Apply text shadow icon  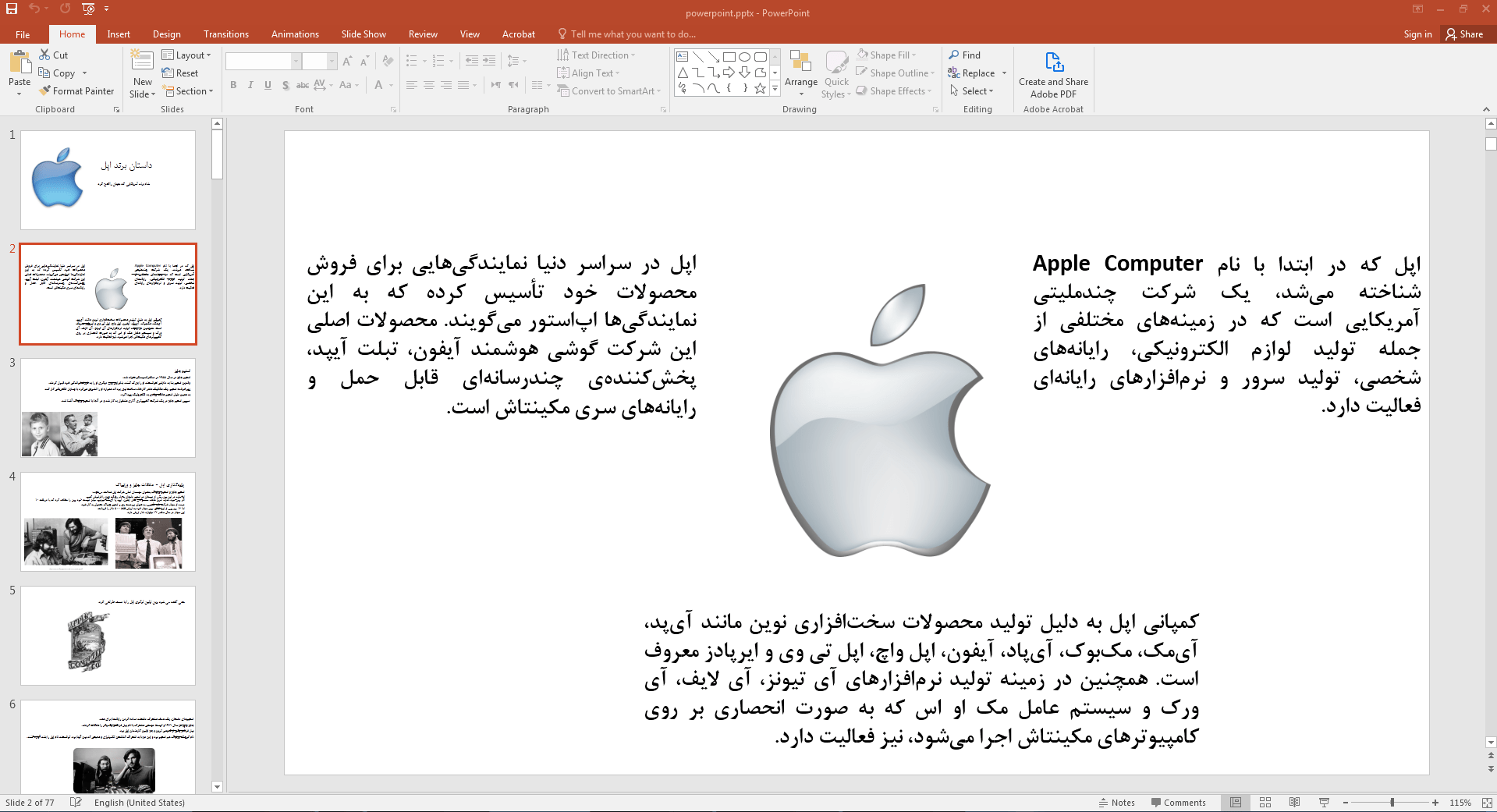click(x=286, y=85)
